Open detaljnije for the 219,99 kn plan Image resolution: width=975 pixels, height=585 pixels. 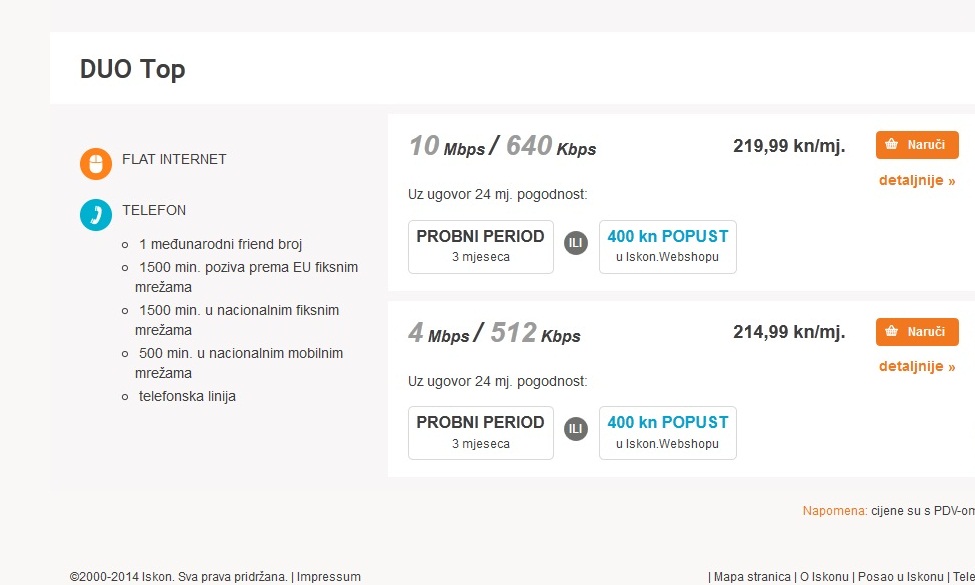point(917,181)
